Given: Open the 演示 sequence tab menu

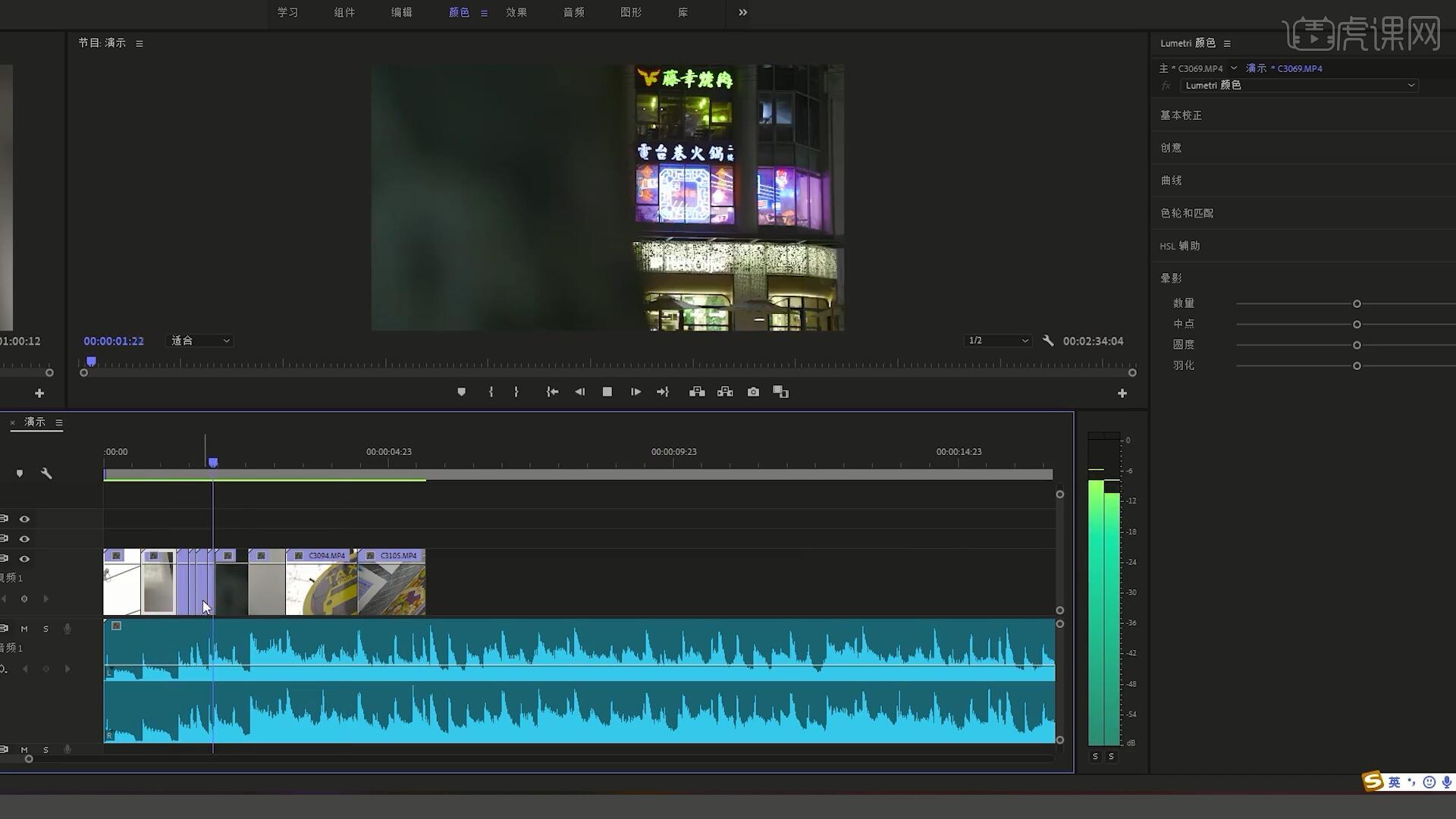Looking at the screenshot, I should click(59, 422).
